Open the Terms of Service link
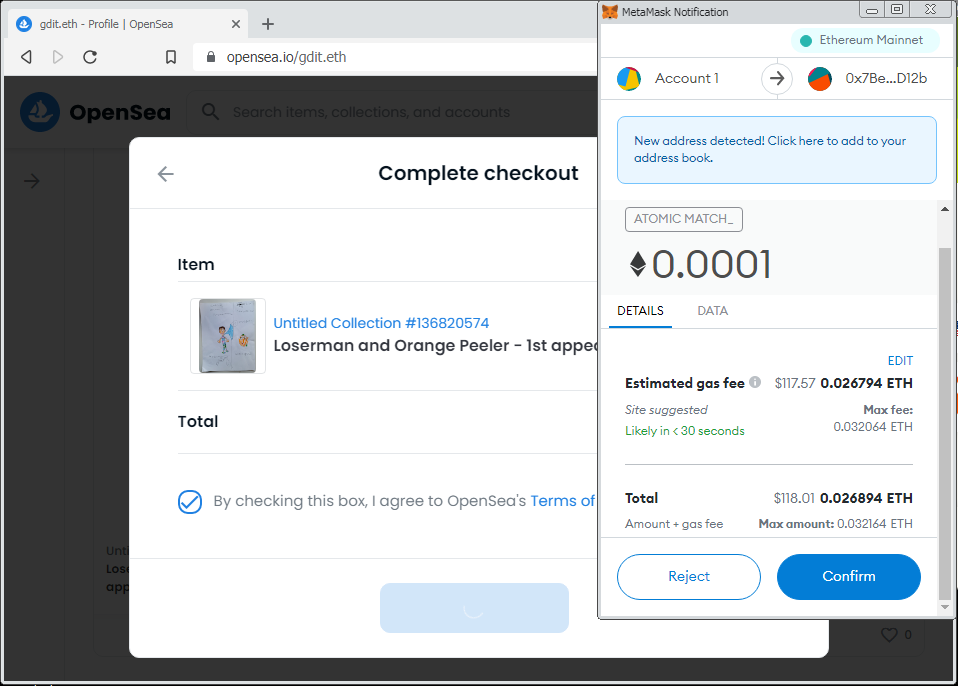Viewport: 958px width, 688px height. click(562, 501)
